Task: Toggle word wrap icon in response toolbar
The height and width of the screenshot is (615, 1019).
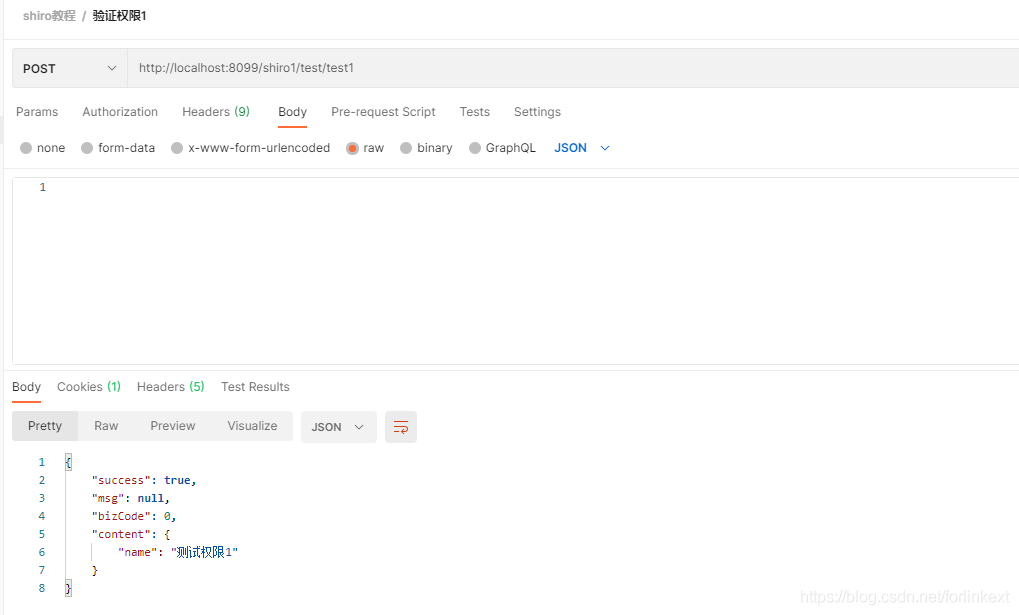Action: (400, 427)
